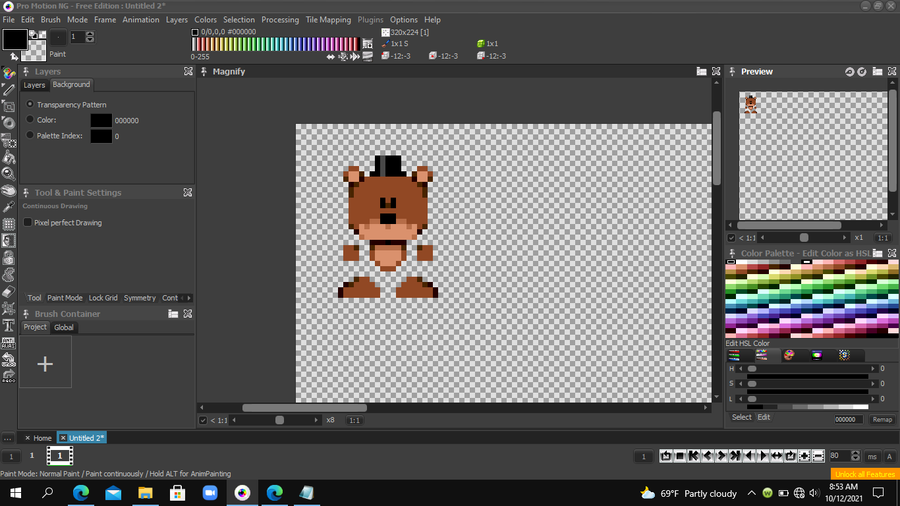This screenshot has height=506, width=900.
Task: Open the Animation menu
Action: 141,20
